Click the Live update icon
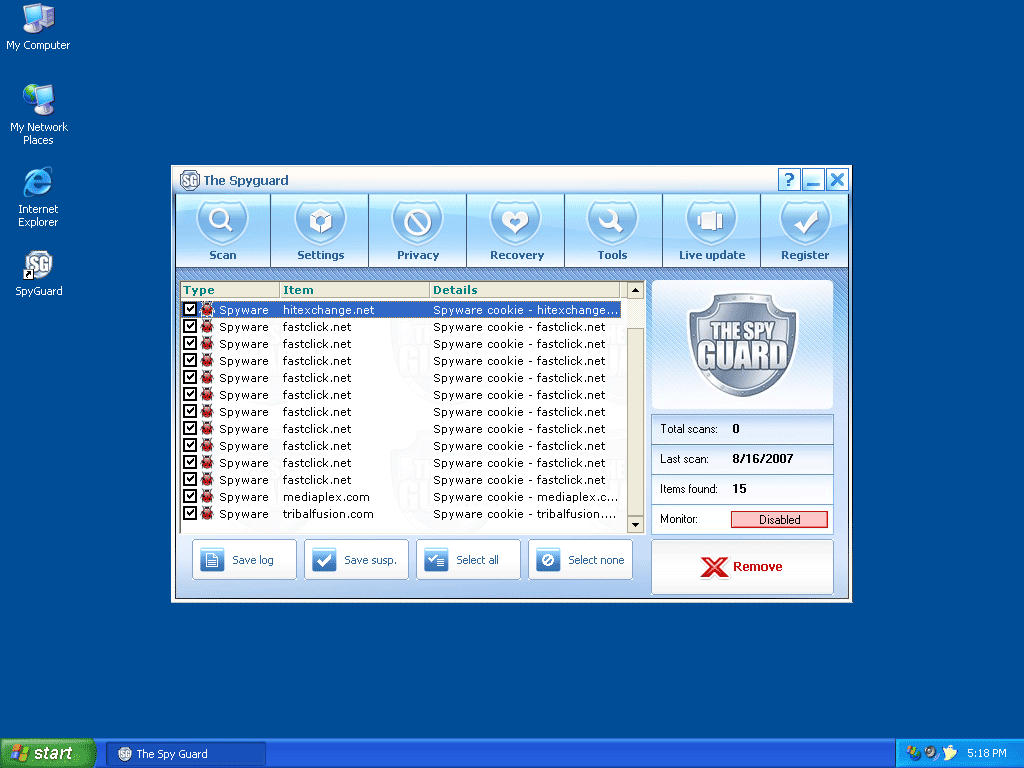Image resolution: width=1024 pixels, height=768 pixels. coord(711,222)
